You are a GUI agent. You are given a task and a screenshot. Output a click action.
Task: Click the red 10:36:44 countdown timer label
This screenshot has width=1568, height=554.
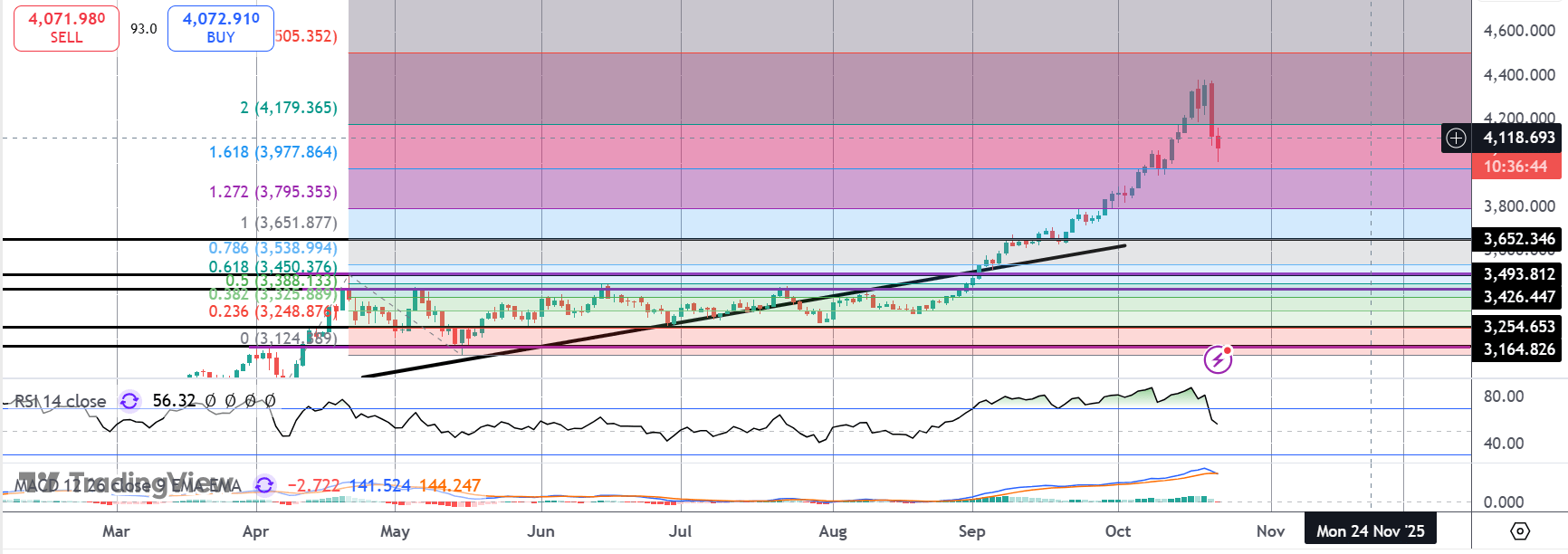(x=1515, y=167)
